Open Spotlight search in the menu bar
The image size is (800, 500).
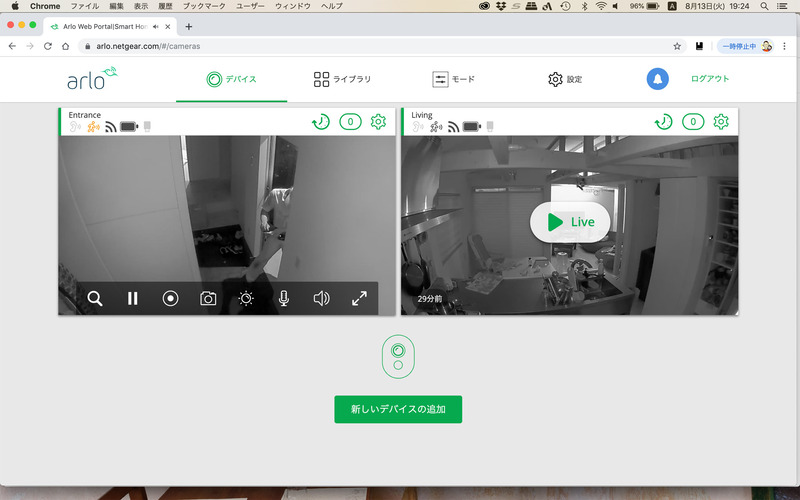[x=764, y=6]
